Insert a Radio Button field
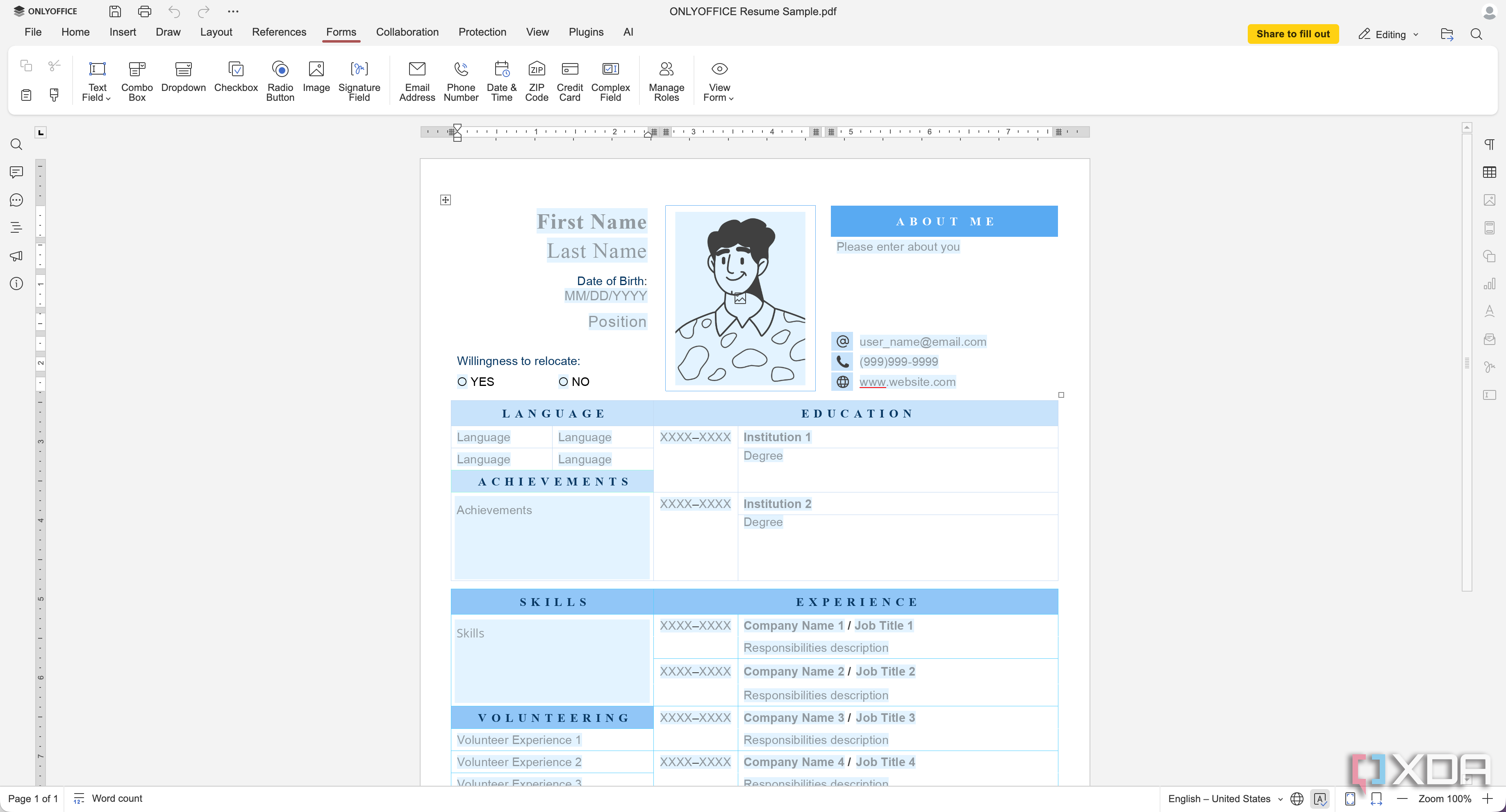Viewport: 1506px width, 812px height. point(280,81)
